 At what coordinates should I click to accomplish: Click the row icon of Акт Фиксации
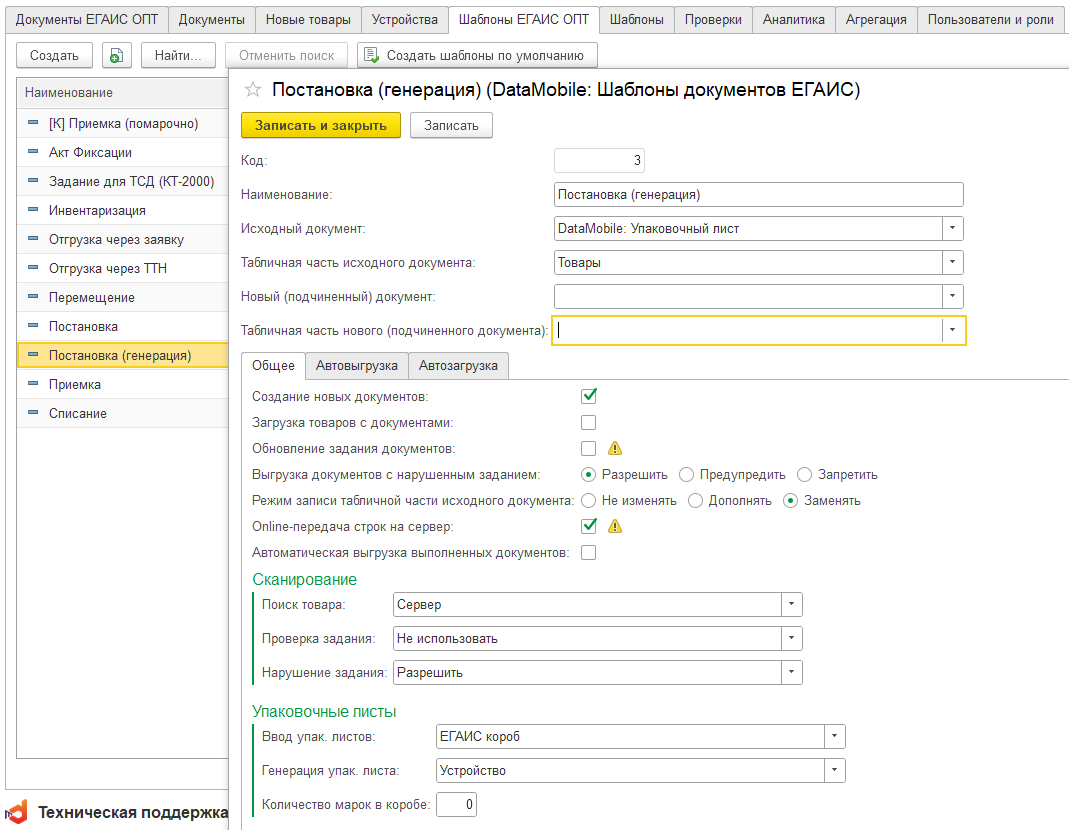(x=33, y=152)
